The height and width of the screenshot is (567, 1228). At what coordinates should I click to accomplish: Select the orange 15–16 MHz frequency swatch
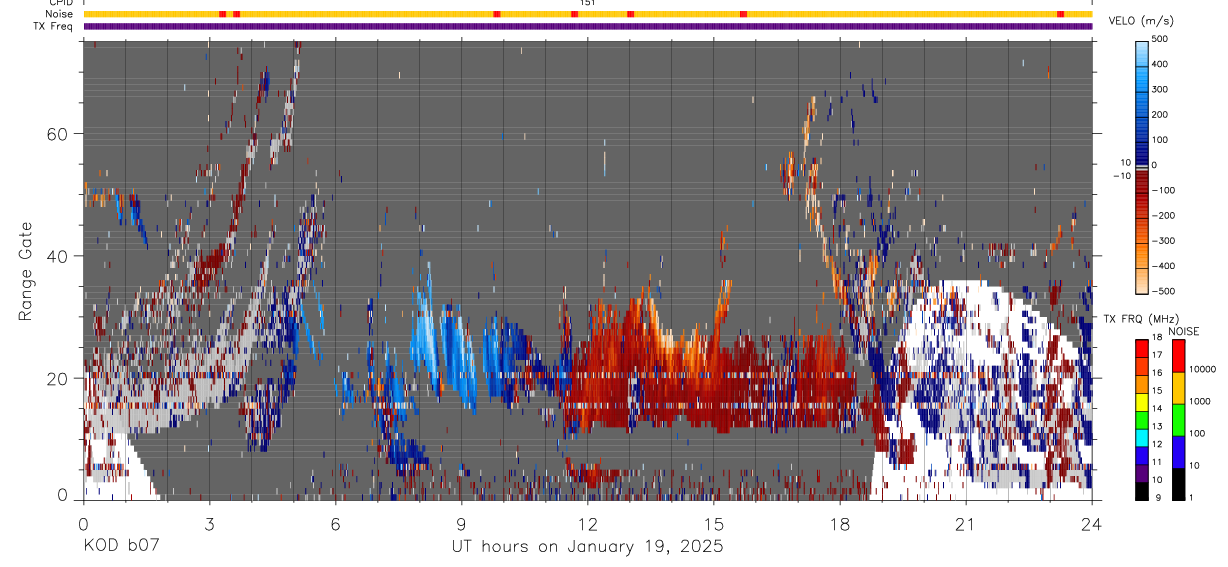coord(1142,385)
